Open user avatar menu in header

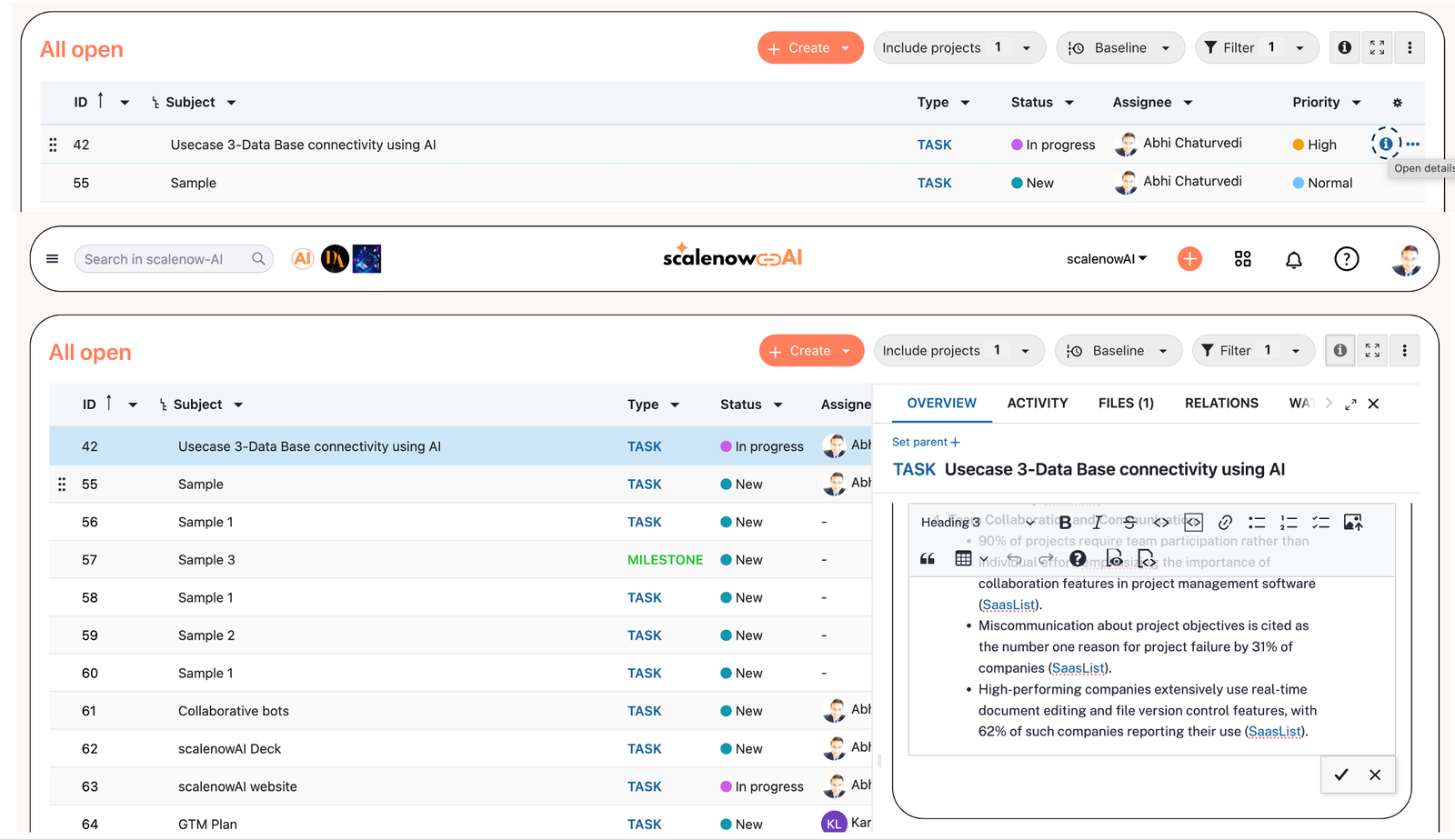(1406, 260)
